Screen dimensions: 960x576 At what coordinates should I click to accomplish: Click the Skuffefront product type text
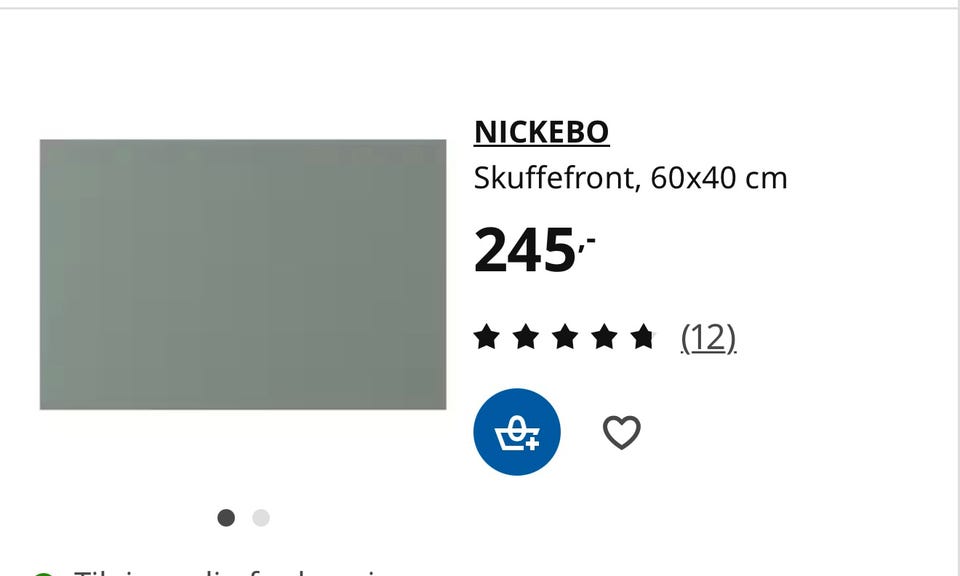click(557, 179)
